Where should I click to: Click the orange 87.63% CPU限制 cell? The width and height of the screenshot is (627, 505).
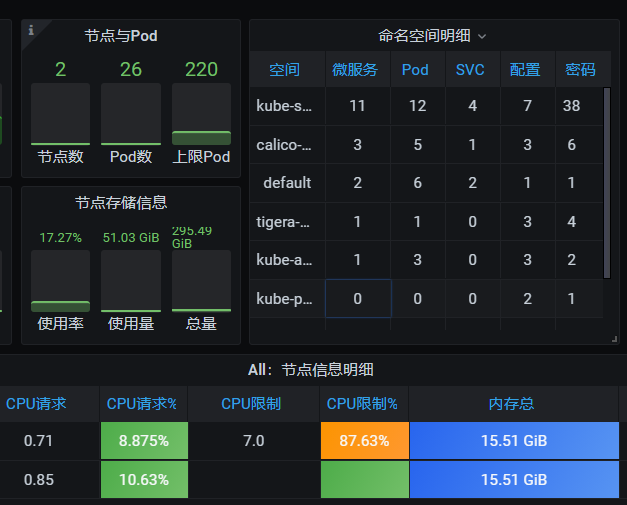tap(364, 441)
